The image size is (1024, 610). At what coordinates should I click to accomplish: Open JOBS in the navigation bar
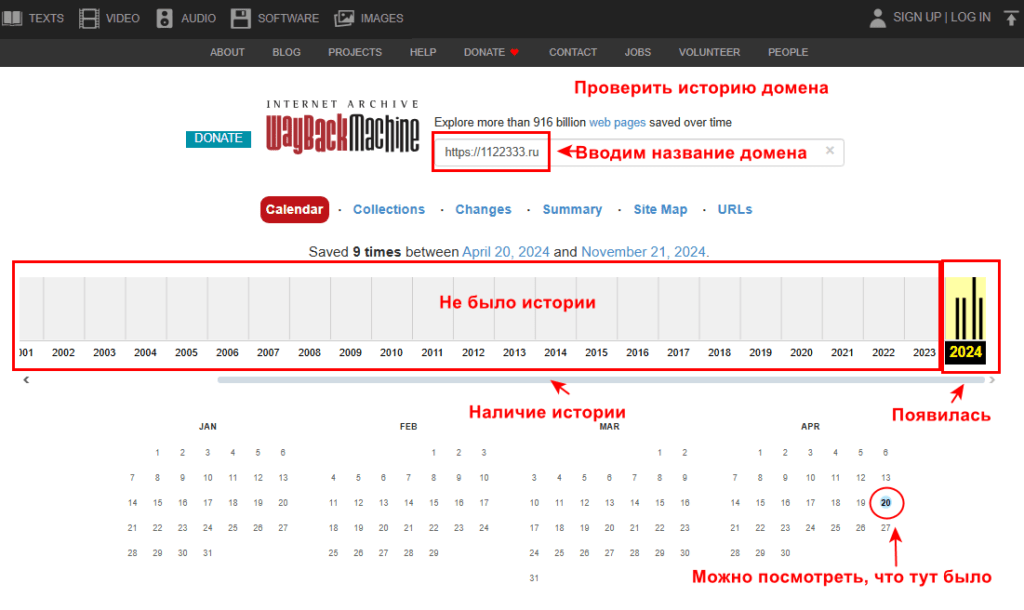637,52
